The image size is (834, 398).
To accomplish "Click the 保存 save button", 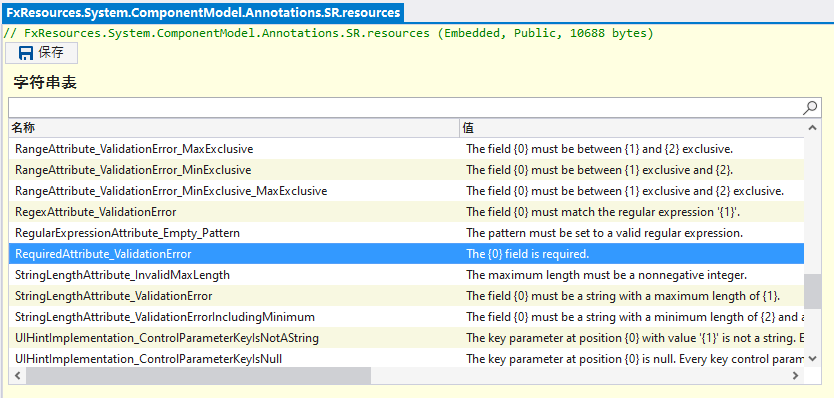I will [x=41, y=53].
